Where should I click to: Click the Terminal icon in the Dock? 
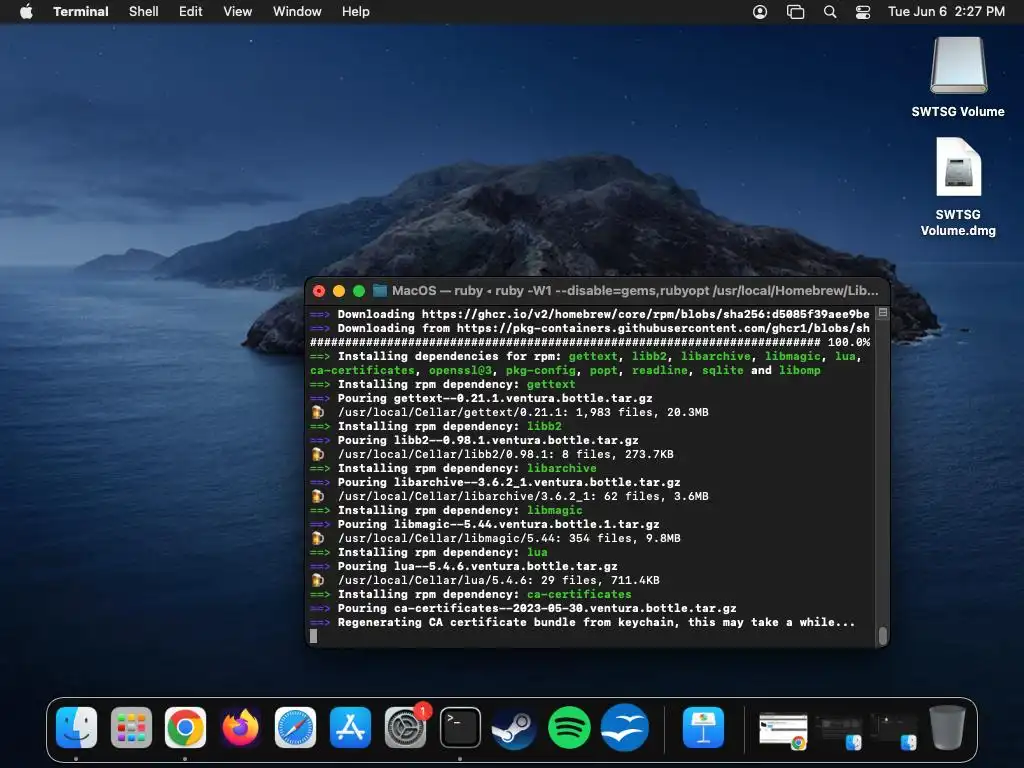click(x=460, y=727)
